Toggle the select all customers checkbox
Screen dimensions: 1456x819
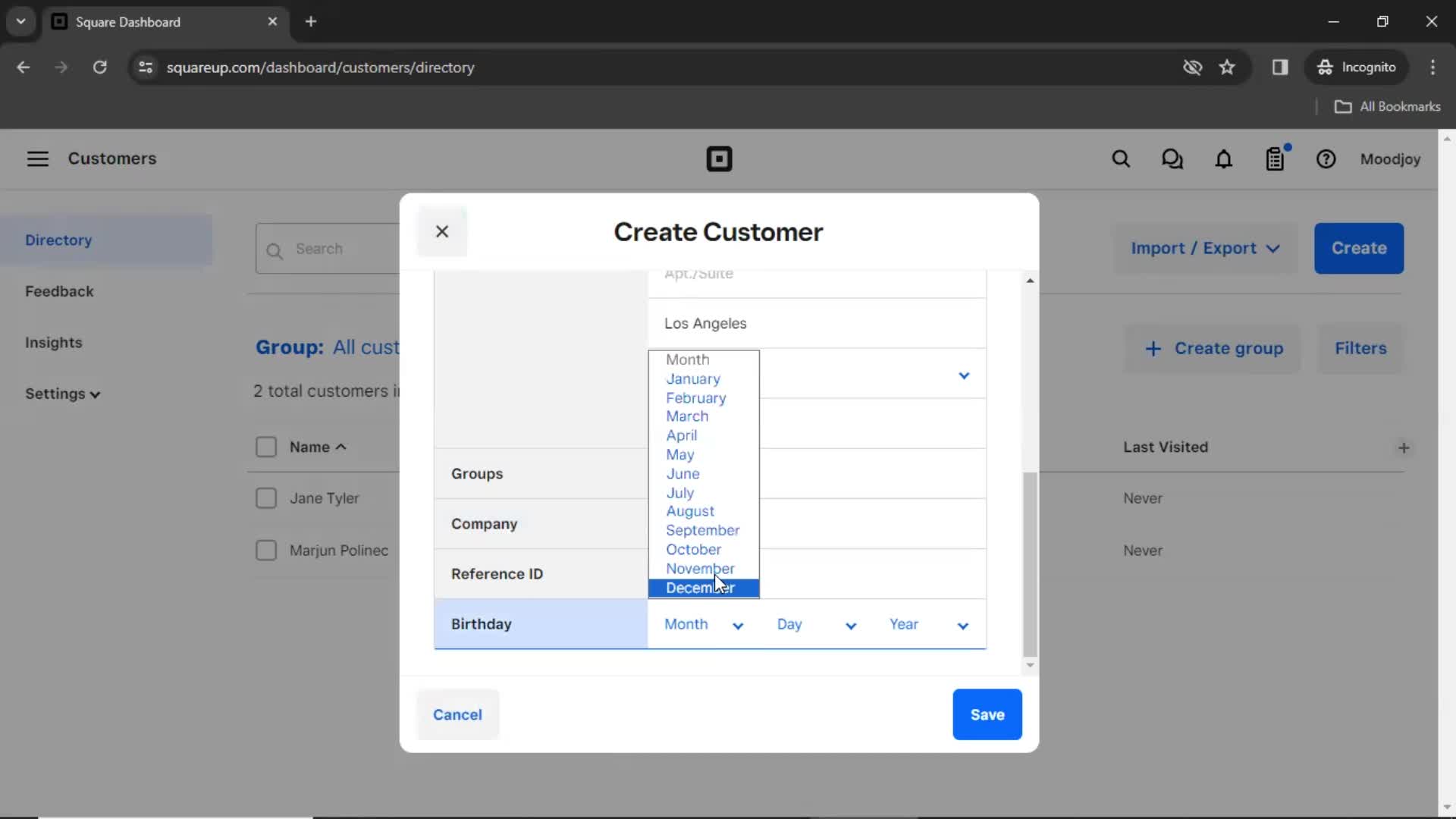pyautogui.click(x=266, y=447)
